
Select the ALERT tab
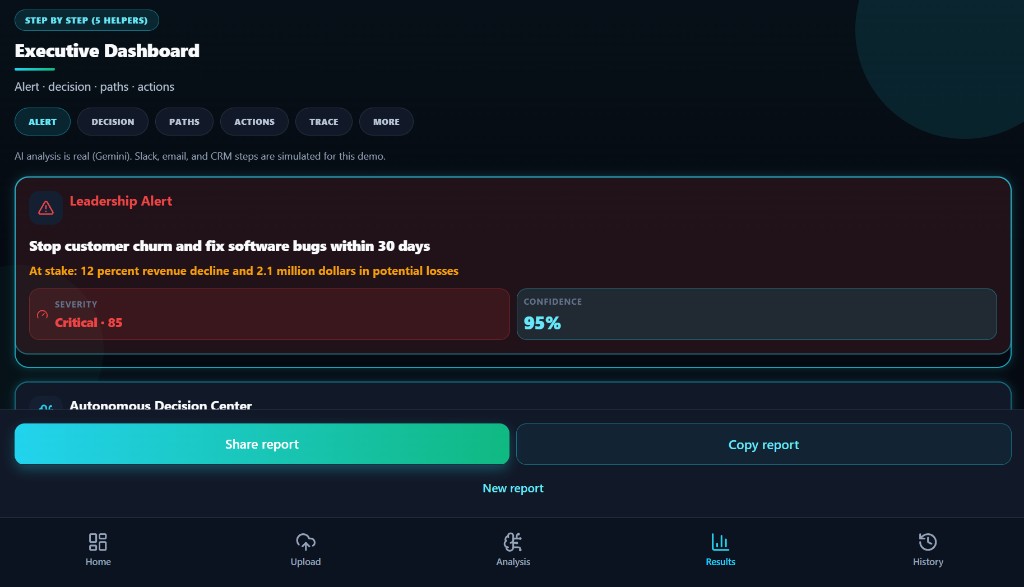click(x=42, y=122)
